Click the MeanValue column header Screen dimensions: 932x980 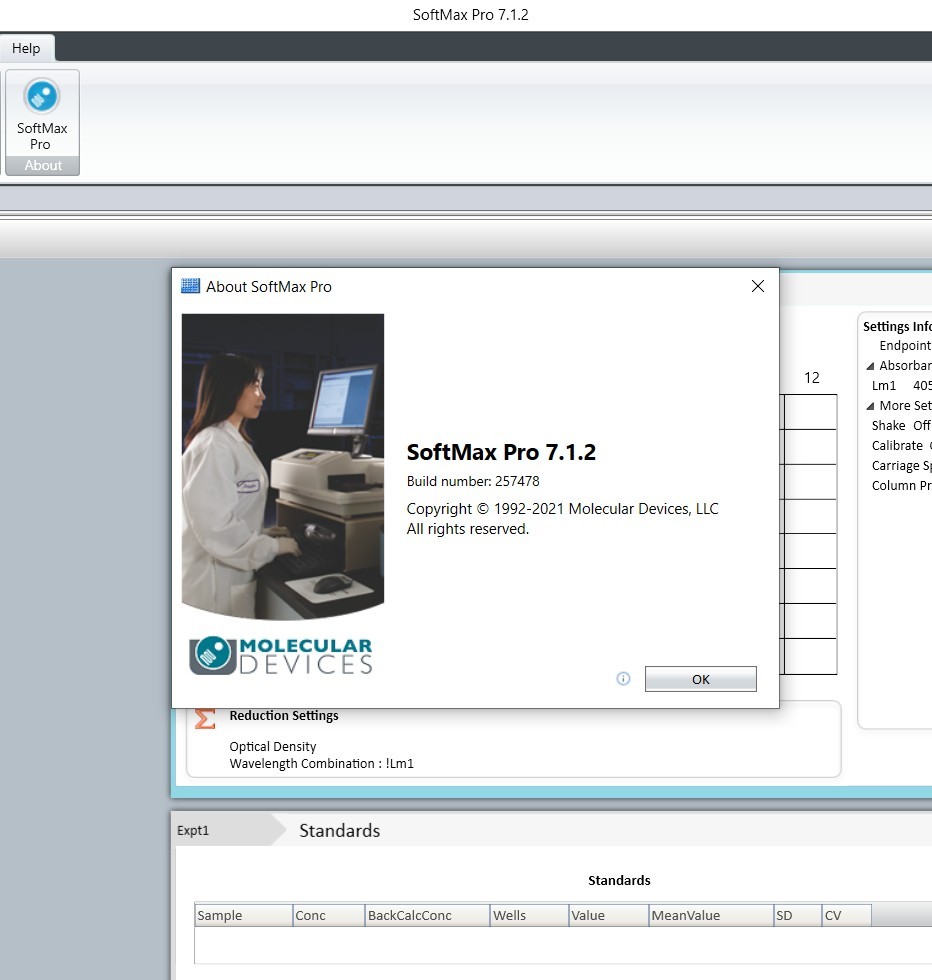pyautogui.click(x=711, y=915)
